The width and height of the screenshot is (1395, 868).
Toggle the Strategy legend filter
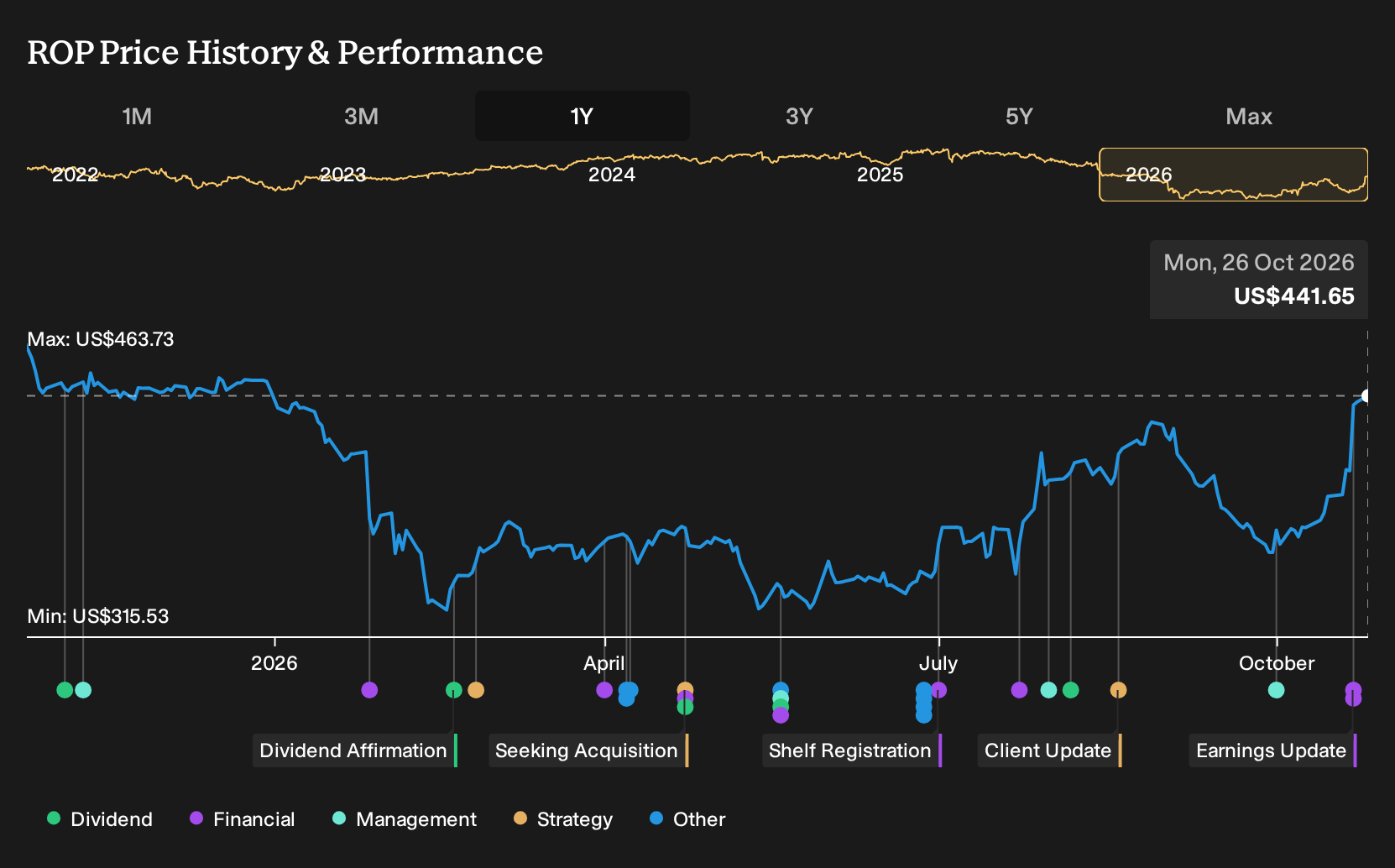tap(563, 819)
